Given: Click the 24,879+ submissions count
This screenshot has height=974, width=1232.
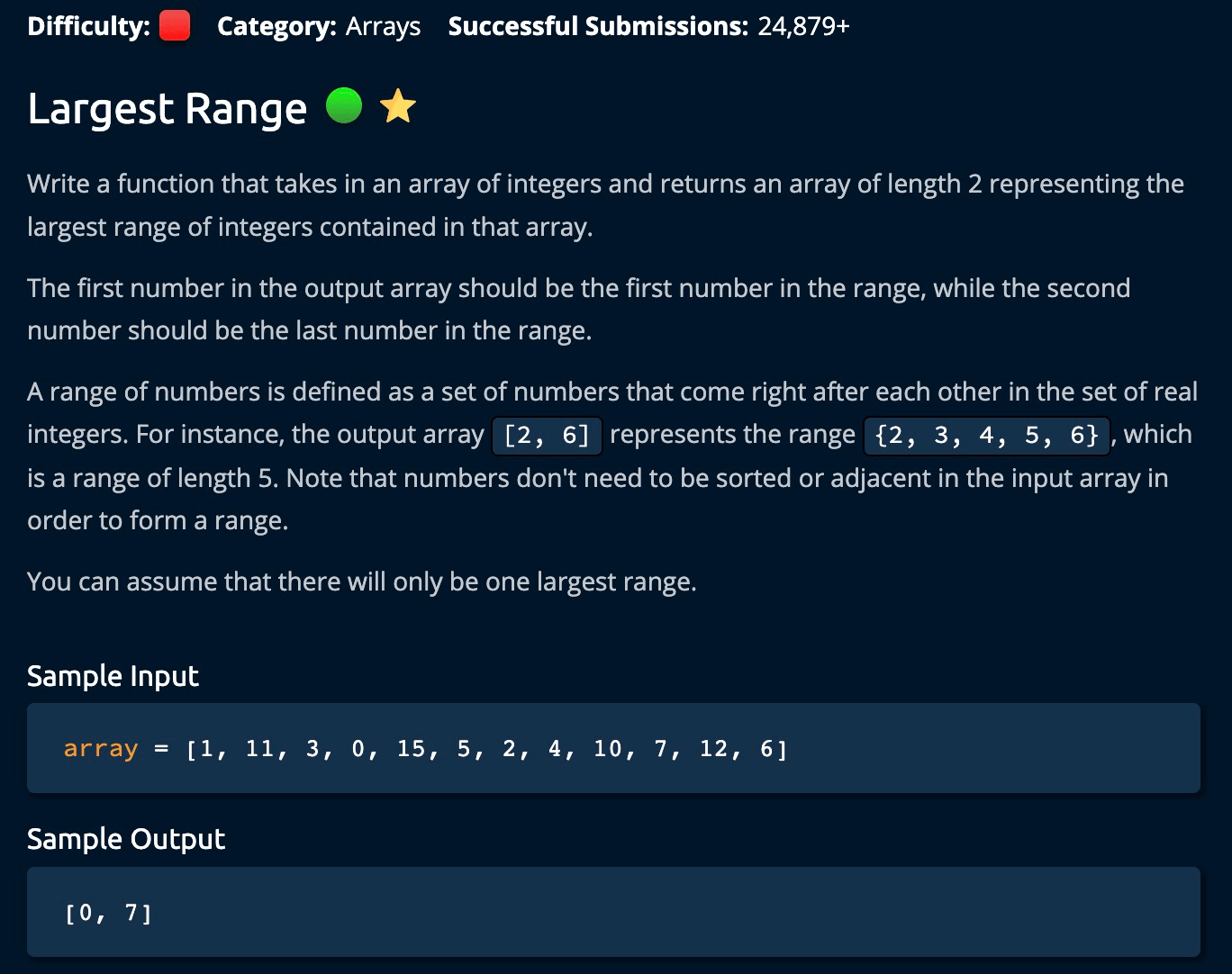Looking at the screenshot, I should pos(803,27).
